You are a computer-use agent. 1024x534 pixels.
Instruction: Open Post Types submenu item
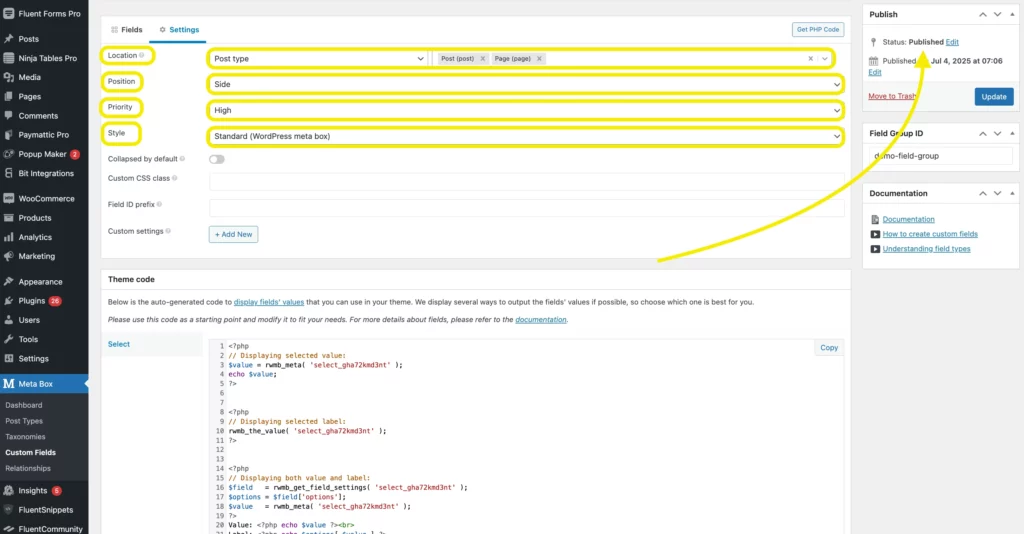(x=24, y=421)
